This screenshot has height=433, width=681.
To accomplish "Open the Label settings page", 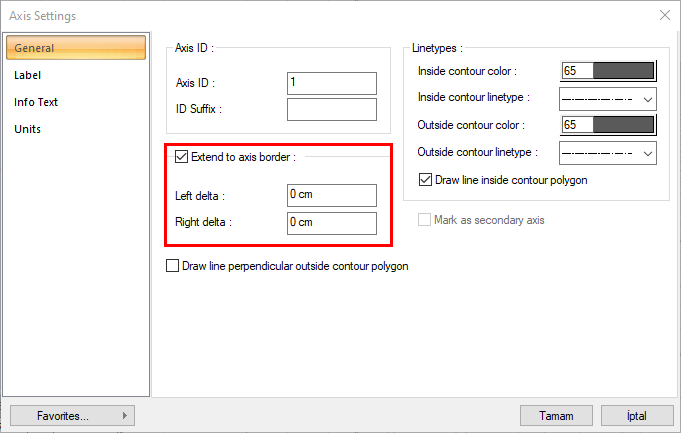I will (28, 75).
